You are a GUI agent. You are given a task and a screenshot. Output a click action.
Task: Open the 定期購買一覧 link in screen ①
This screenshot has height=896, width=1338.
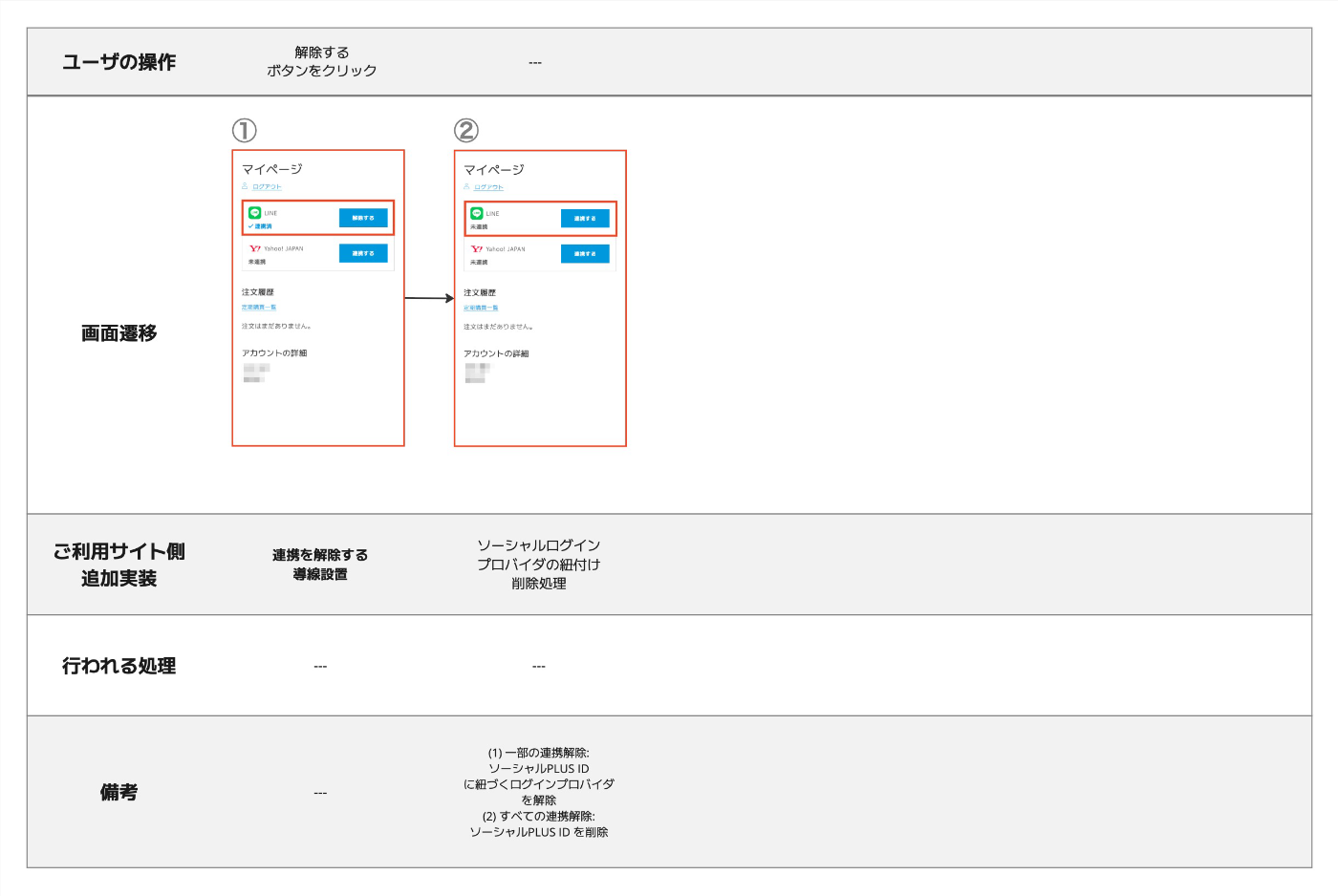click(259, 308)
